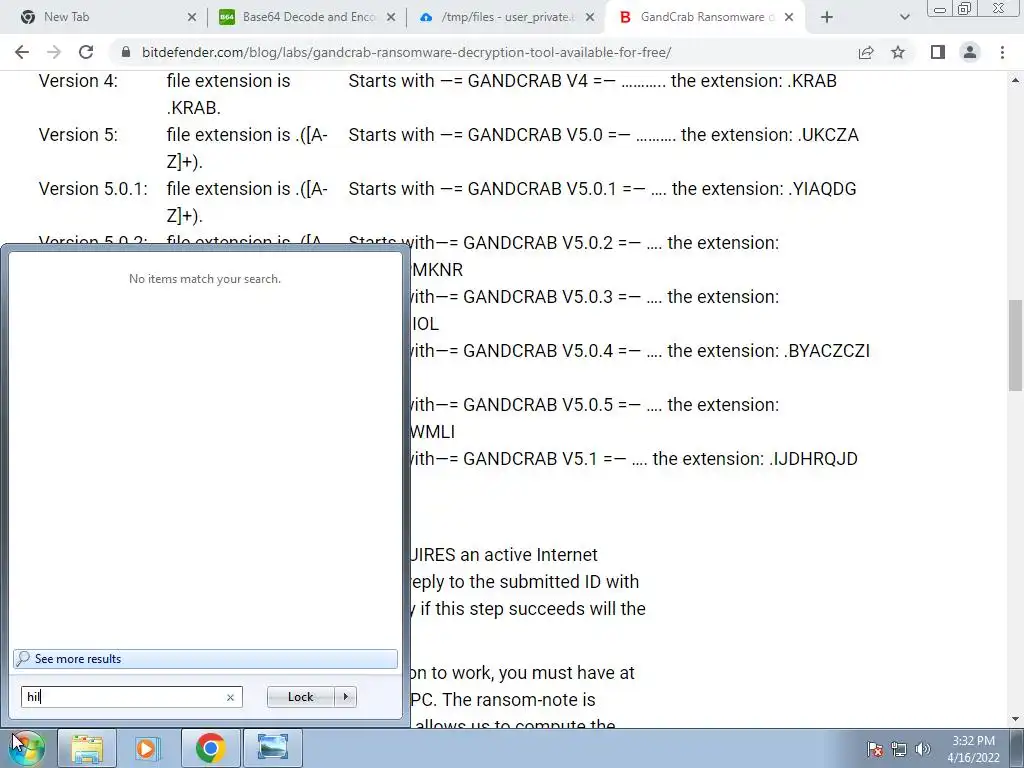Click the 'Version 4:' label

(78, 81)
